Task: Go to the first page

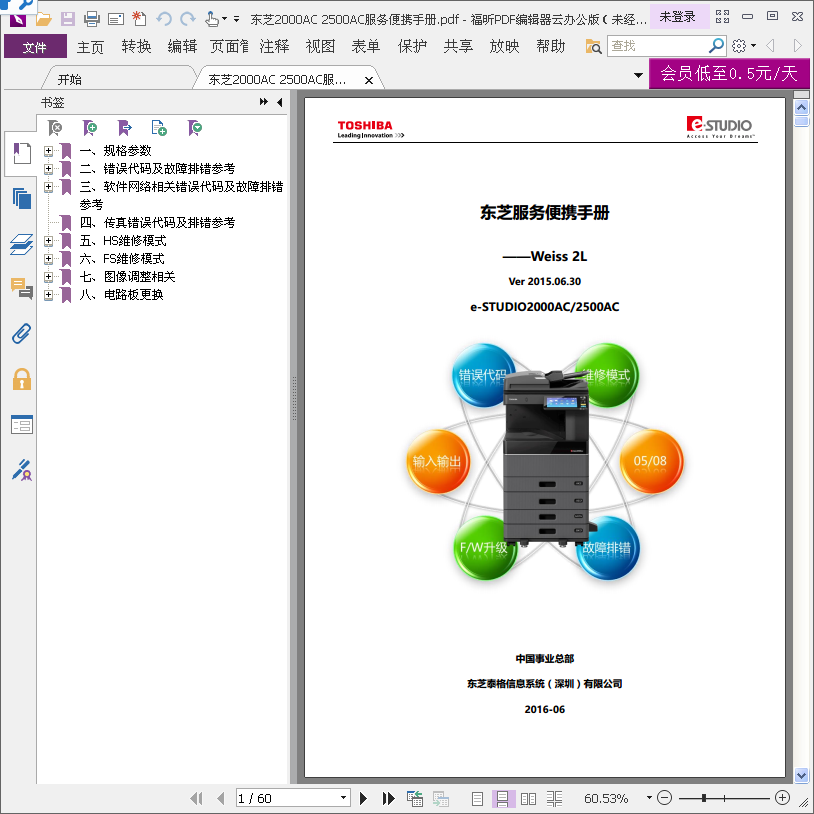Action: pyautogui.click(x=196, y=798)
